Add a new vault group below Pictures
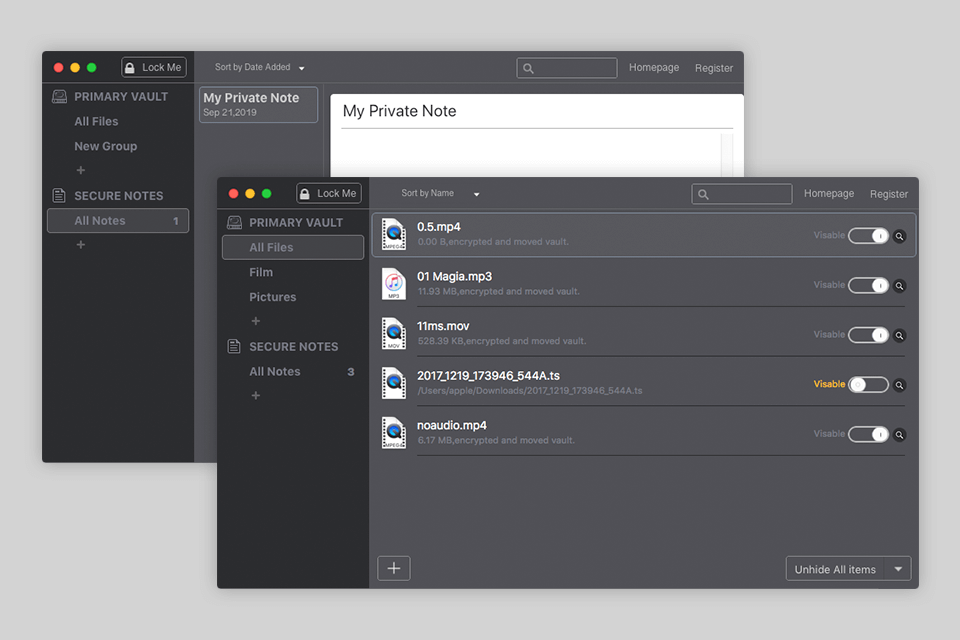The image size is (960, 640). click(x=256, y=321)
